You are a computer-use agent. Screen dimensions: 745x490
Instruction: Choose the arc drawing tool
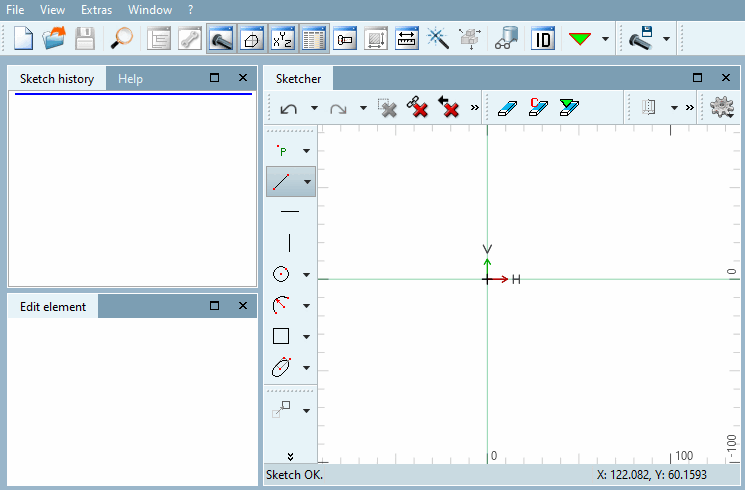point(281,305)
